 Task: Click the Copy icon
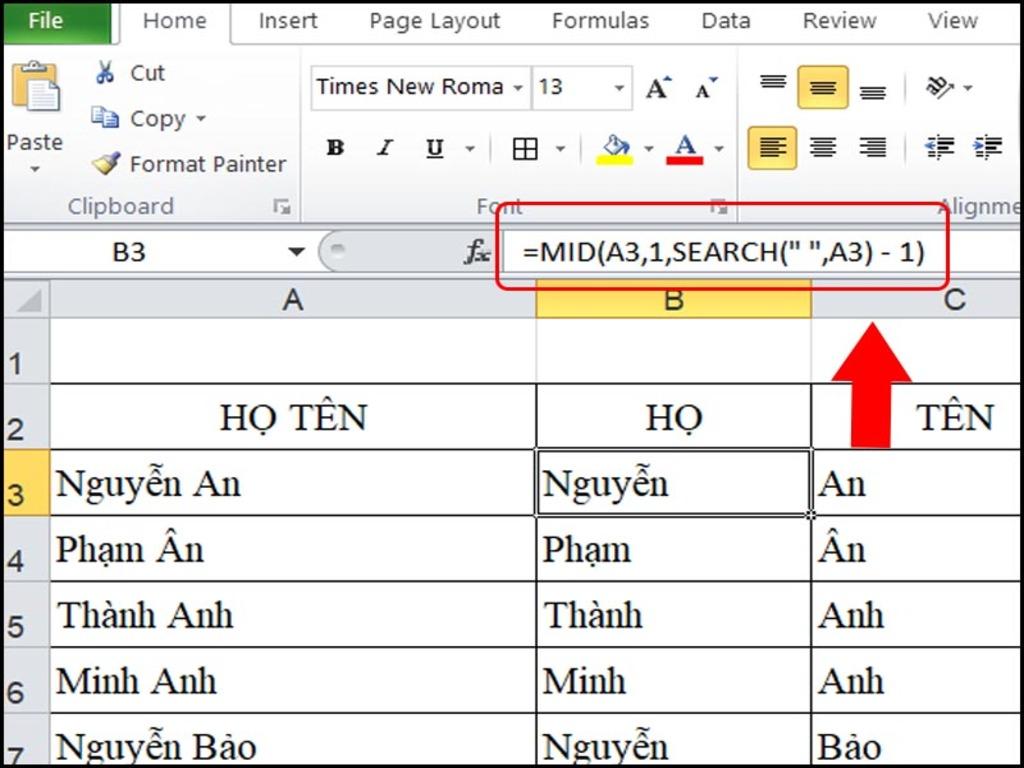point(105,118)
